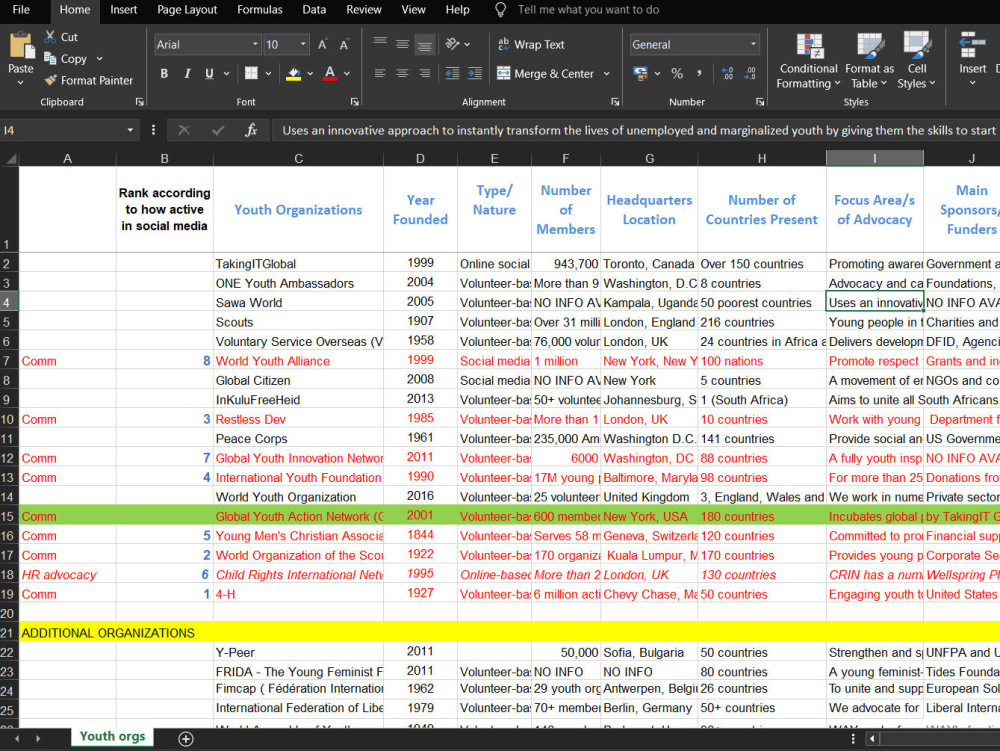Click the scroll left arrow of sheet scrollbar

click(872, 739)
